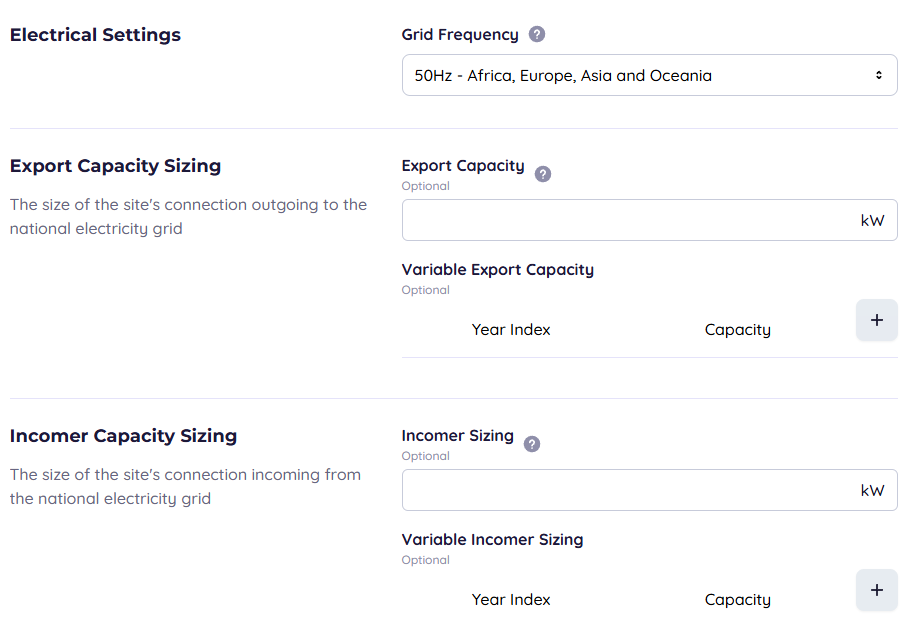The image size is (913, 627).
Task: Click Capacity header under Variable Export Capacity
Action: click(x=737, y=330)
